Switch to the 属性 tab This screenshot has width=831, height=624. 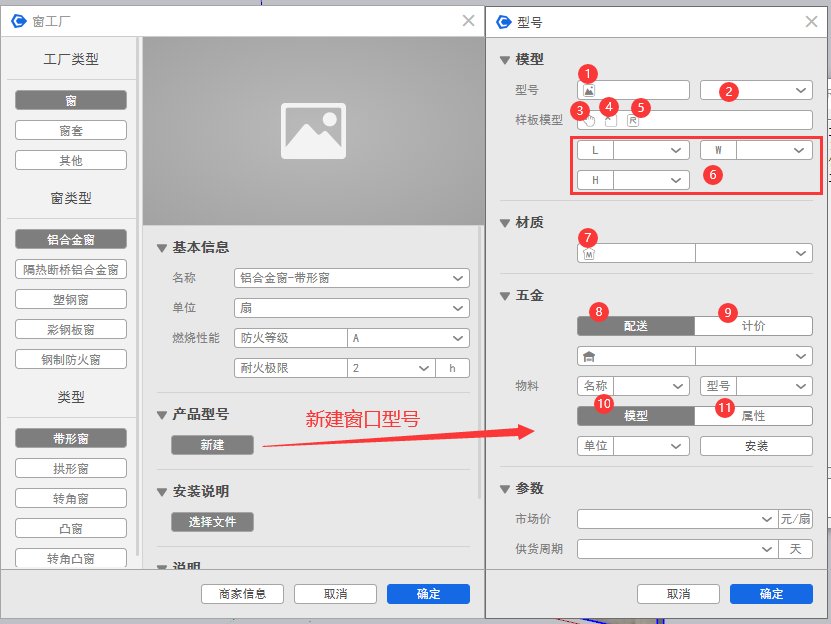[x=753, y=416]
